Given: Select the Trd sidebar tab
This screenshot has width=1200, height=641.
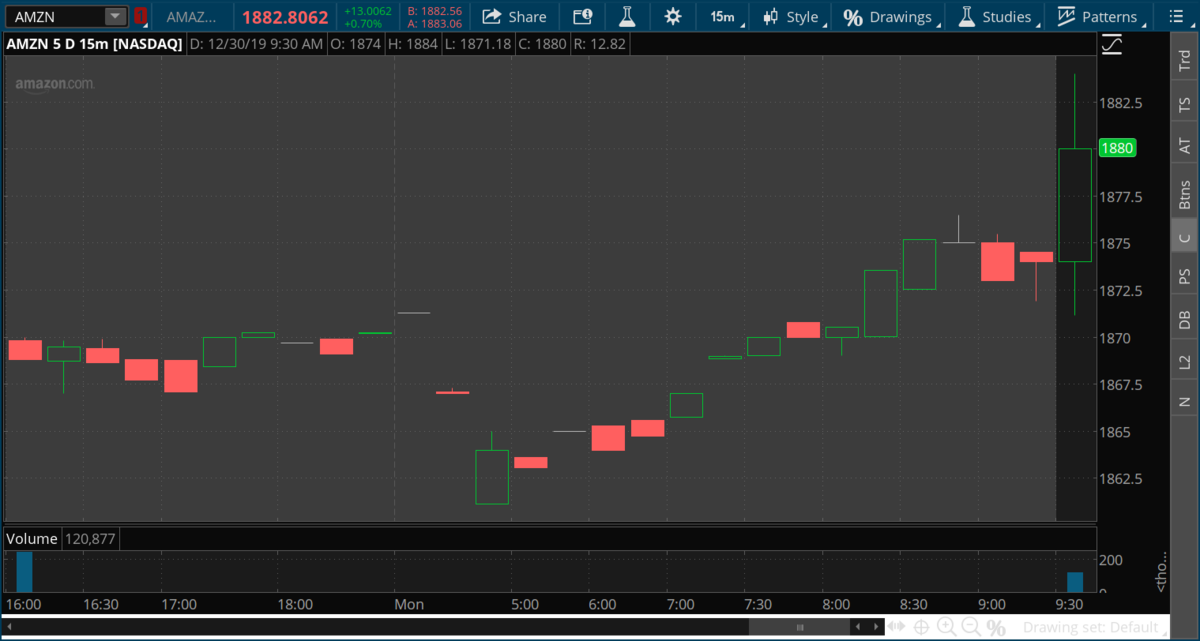Looking at the screenshot, I should pyautogui.click(x=1185, y=60).
